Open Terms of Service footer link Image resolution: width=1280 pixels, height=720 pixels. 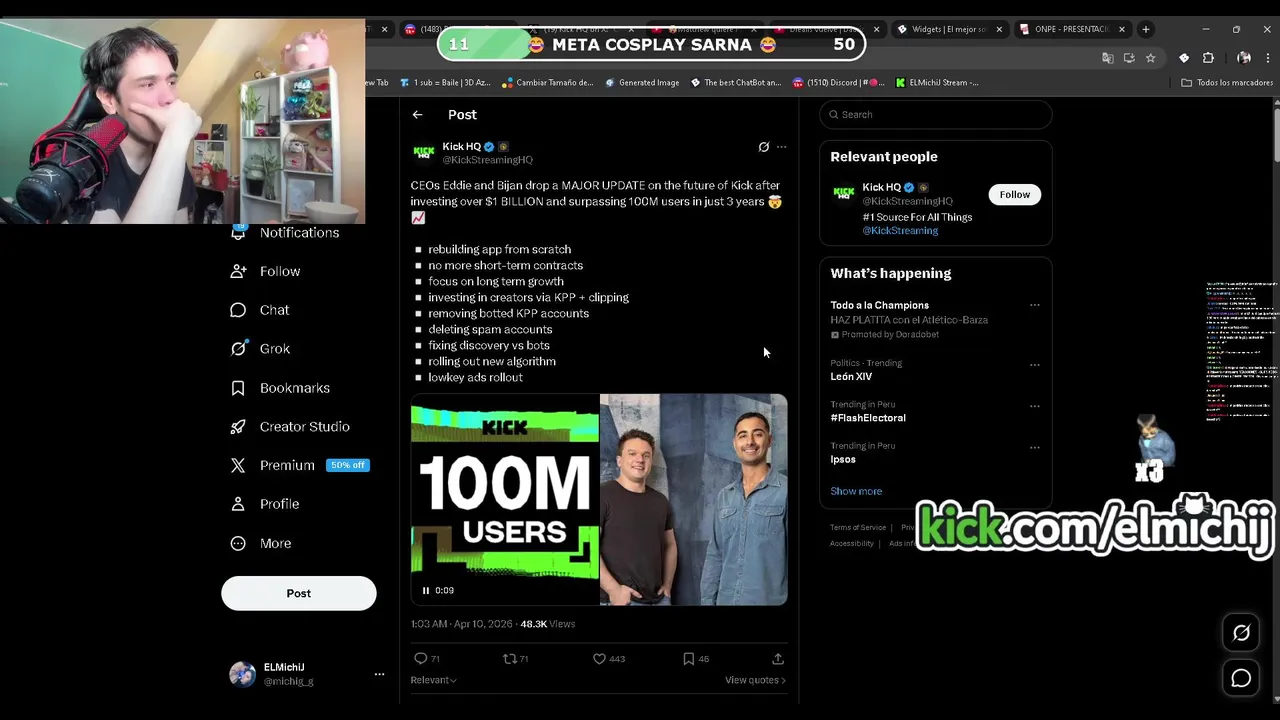858,528
